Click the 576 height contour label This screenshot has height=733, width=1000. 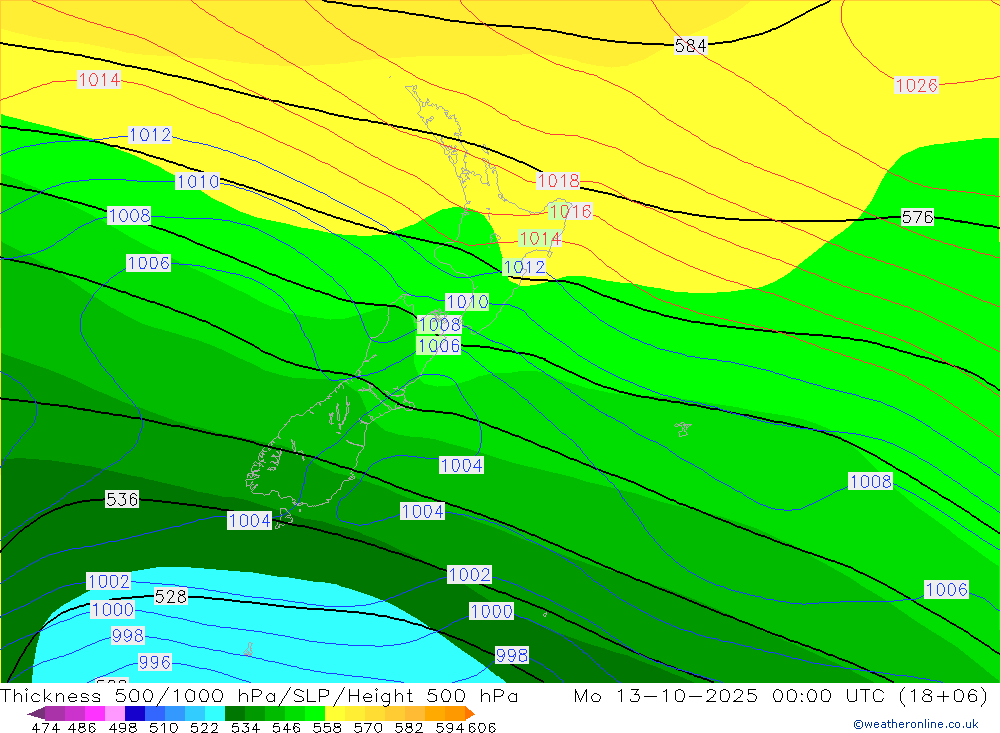[917, 217]
